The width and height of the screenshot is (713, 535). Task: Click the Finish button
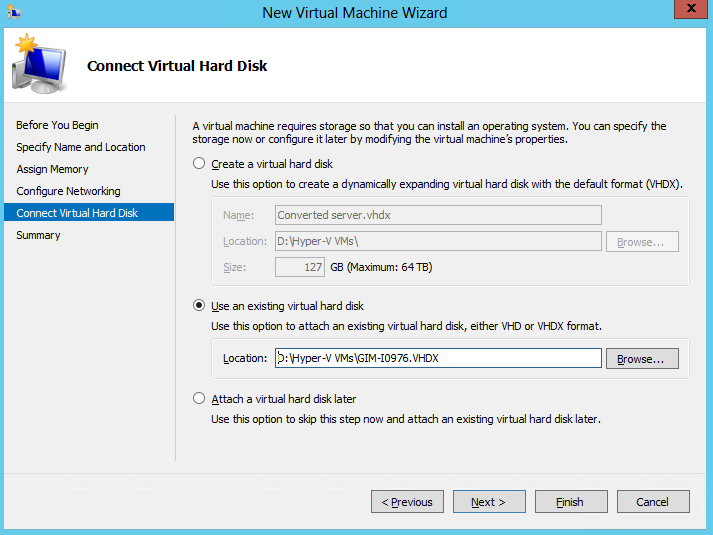tap(571, 501)
